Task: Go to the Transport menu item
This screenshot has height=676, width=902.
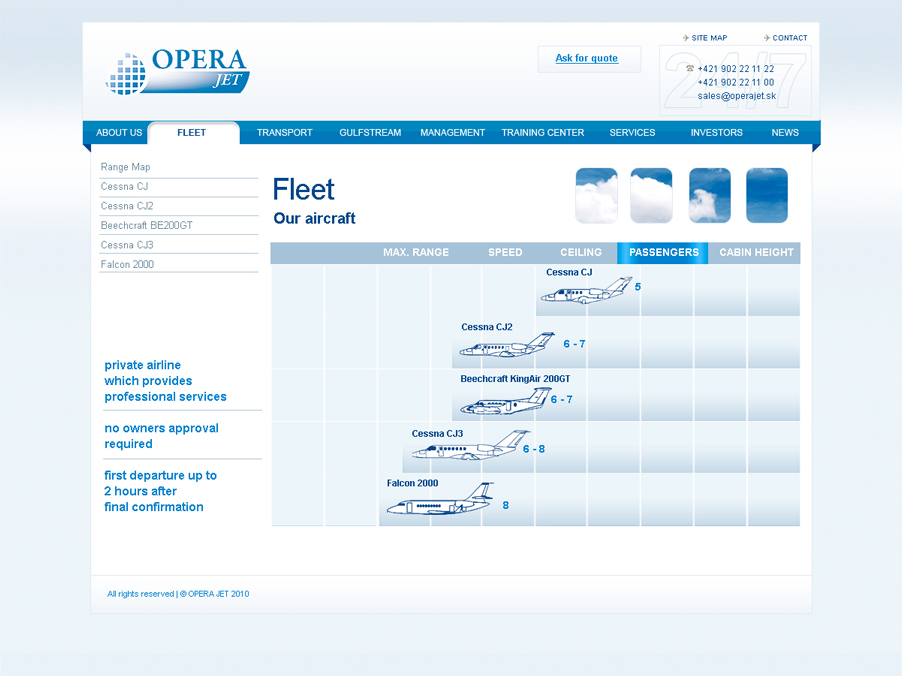Action: [x=284, y=132]
